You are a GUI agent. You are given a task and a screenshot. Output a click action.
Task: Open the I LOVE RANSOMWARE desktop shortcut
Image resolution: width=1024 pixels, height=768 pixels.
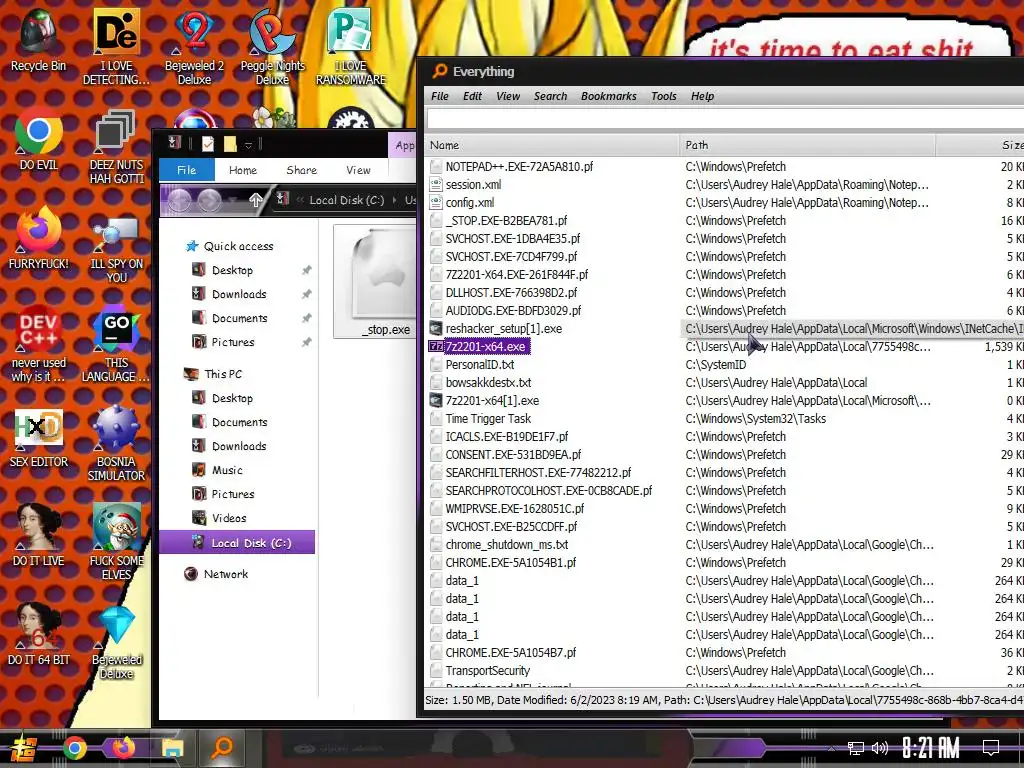tap(351, 47)
